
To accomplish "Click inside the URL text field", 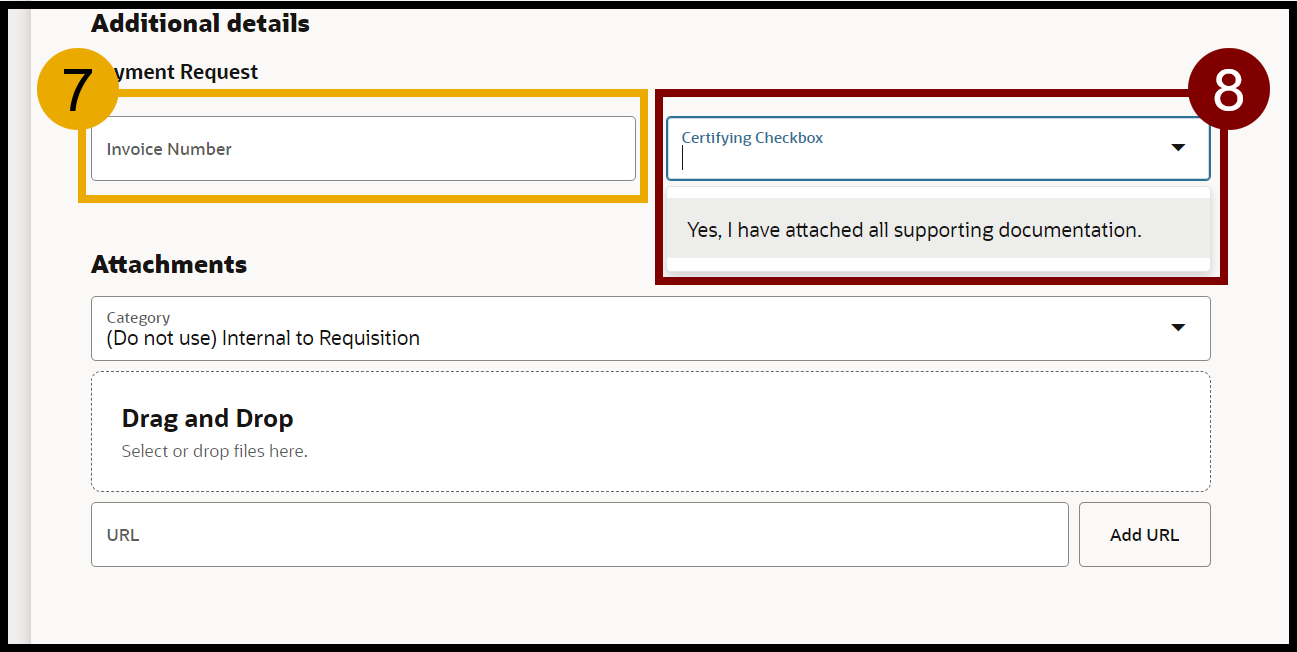I will (x=579, y=535).
